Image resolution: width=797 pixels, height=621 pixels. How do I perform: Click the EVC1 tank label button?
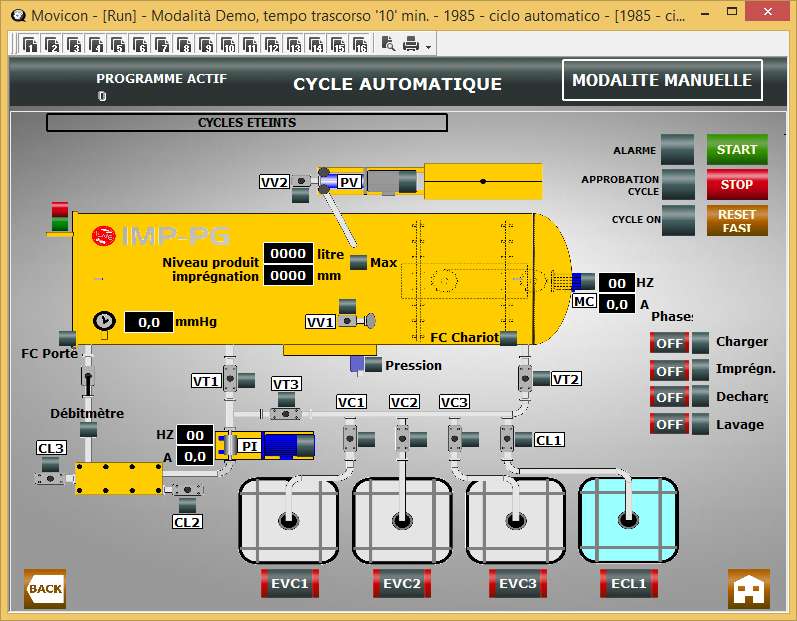pos(289,583)
